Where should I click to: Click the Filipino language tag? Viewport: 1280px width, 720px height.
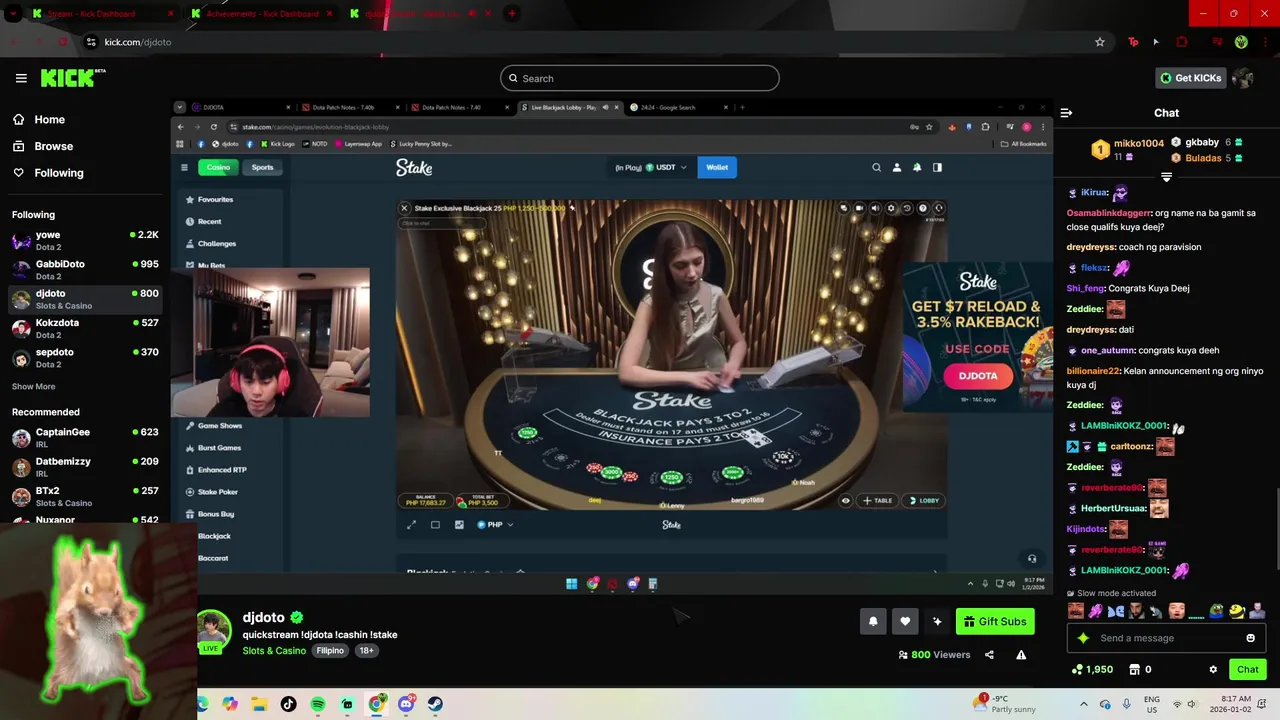[330, 651]
